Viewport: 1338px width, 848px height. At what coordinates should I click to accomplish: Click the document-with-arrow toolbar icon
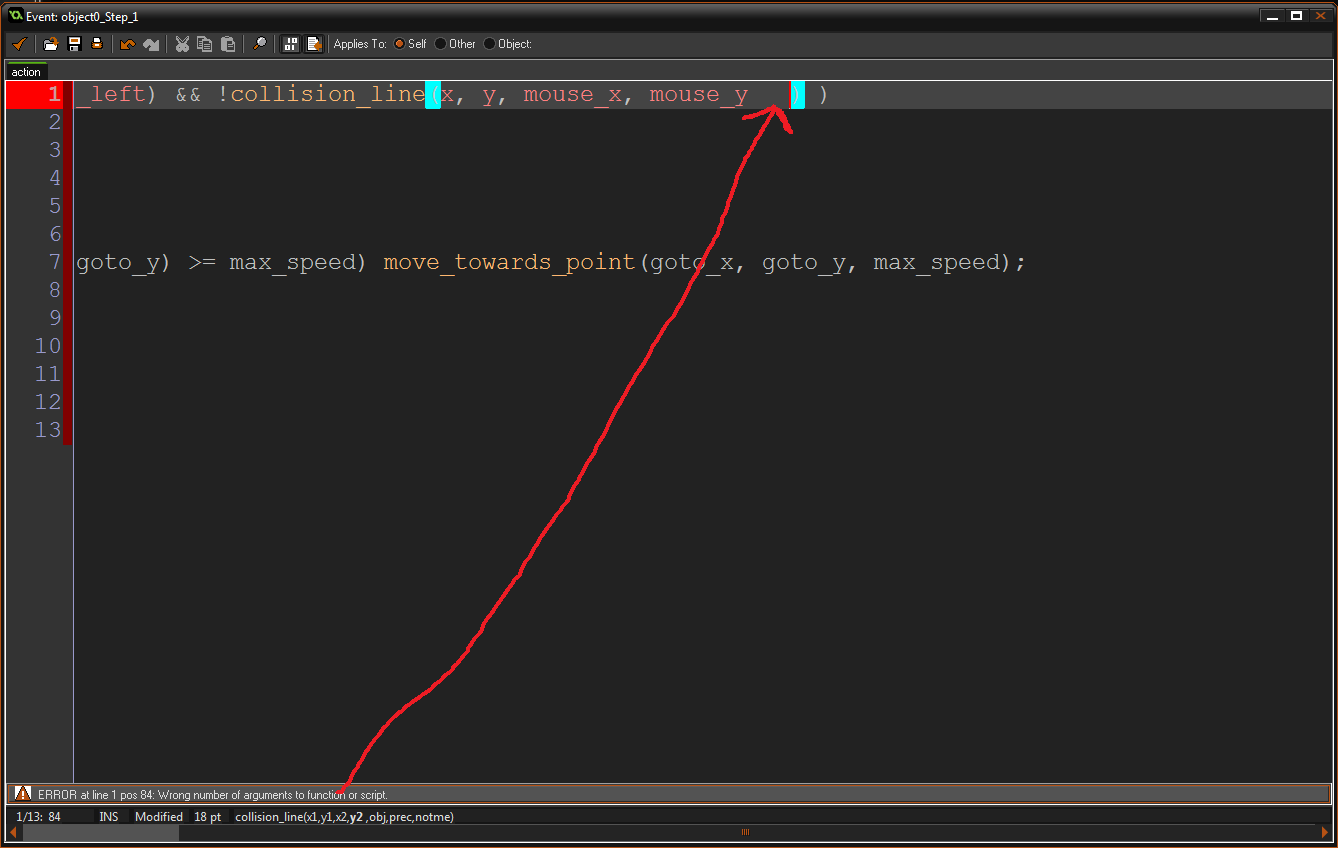[x=314, y=44]
